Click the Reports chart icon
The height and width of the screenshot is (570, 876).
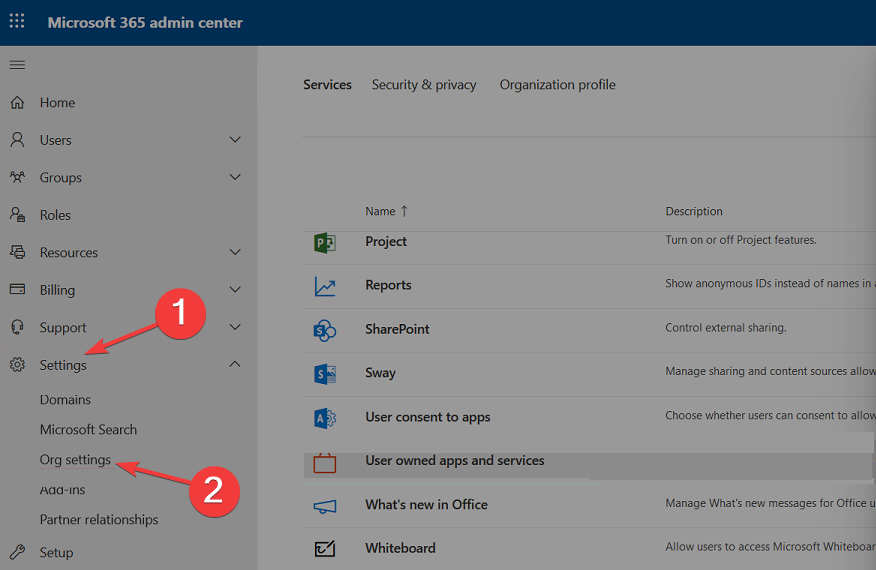pyautogui.click(x=325, y=286)
